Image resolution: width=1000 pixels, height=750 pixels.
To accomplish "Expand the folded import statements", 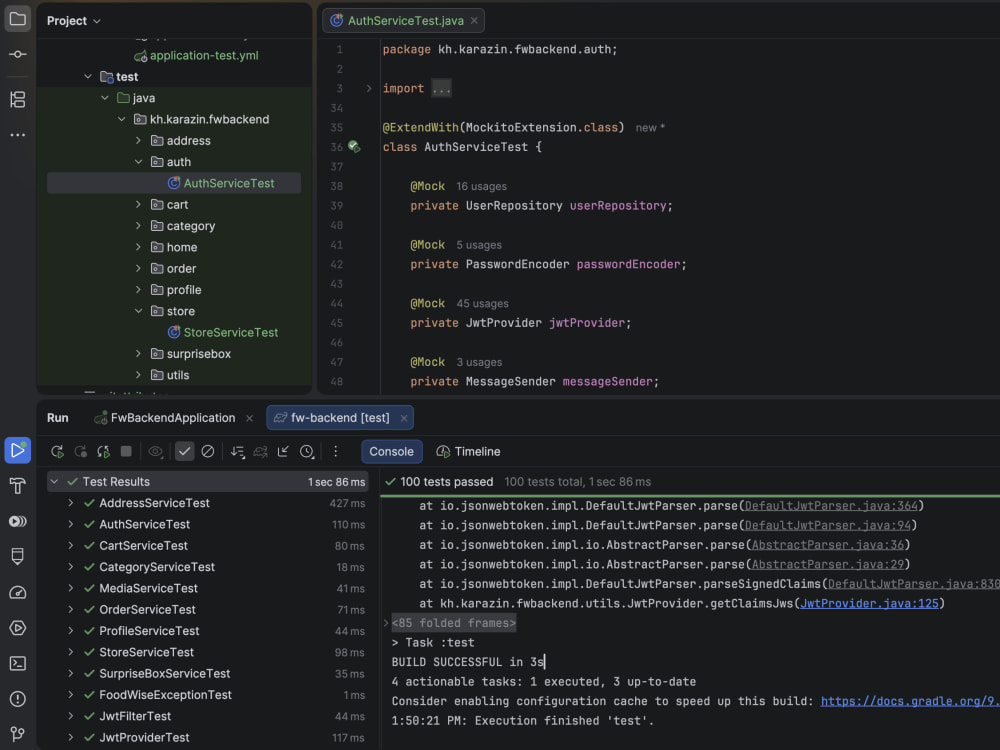I will click(369, 89).
